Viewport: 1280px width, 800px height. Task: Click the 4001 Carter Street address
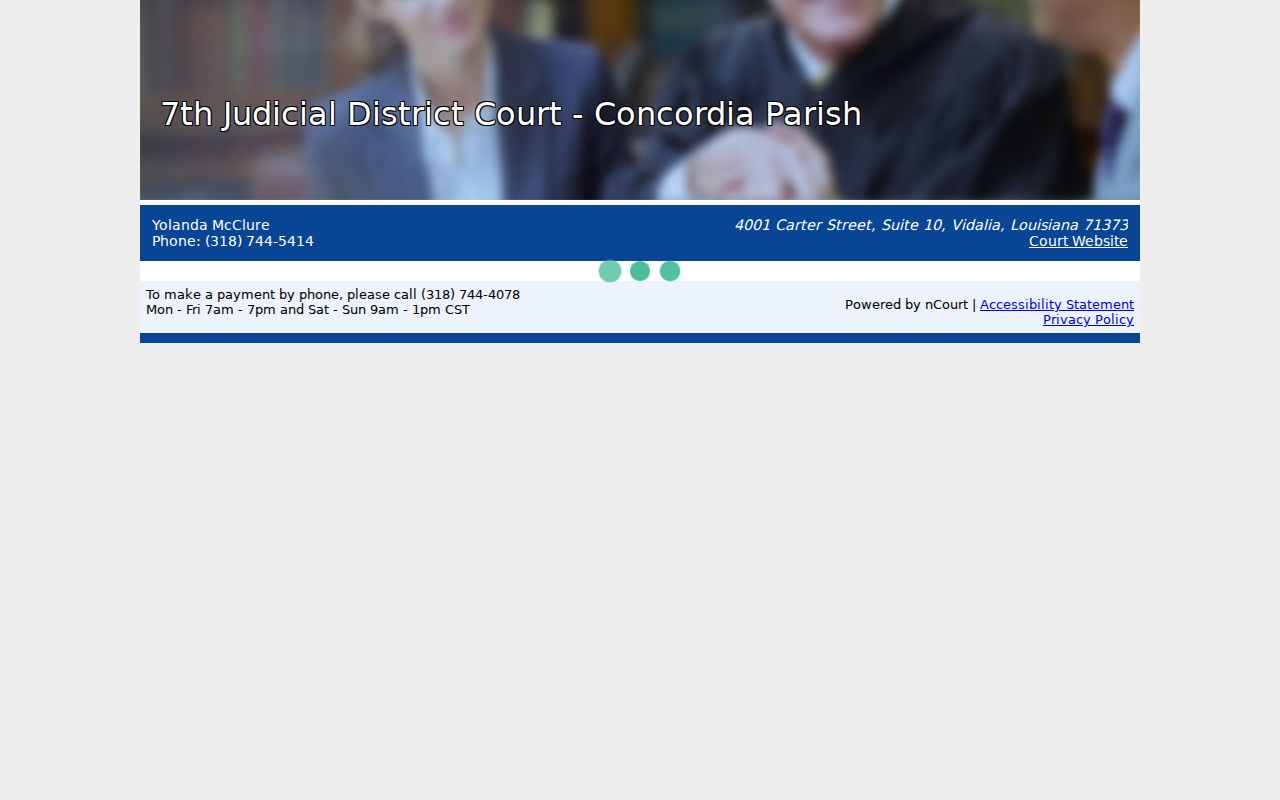click(x=931, y=225)
